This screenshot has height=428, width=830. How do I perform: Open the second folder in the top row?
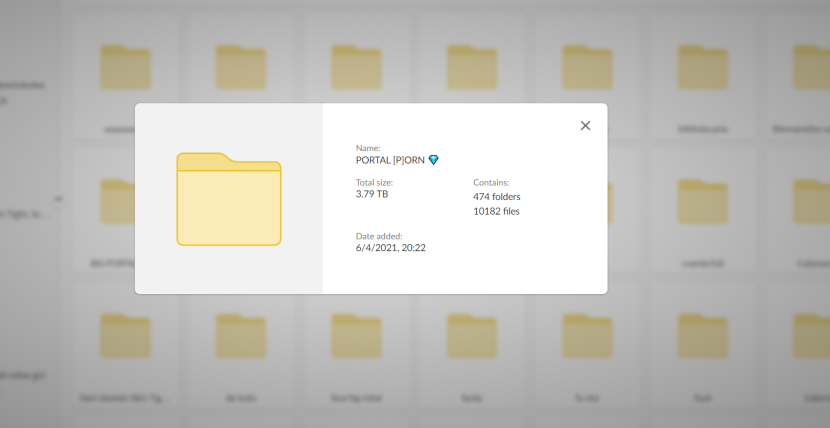241,67
